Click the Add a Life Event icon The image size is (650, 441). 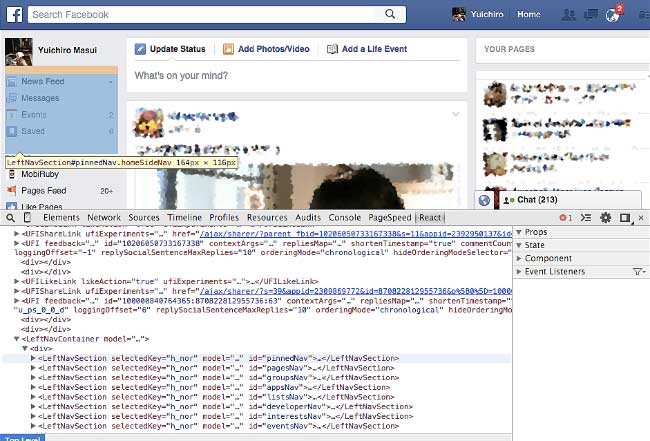point(332,49)
